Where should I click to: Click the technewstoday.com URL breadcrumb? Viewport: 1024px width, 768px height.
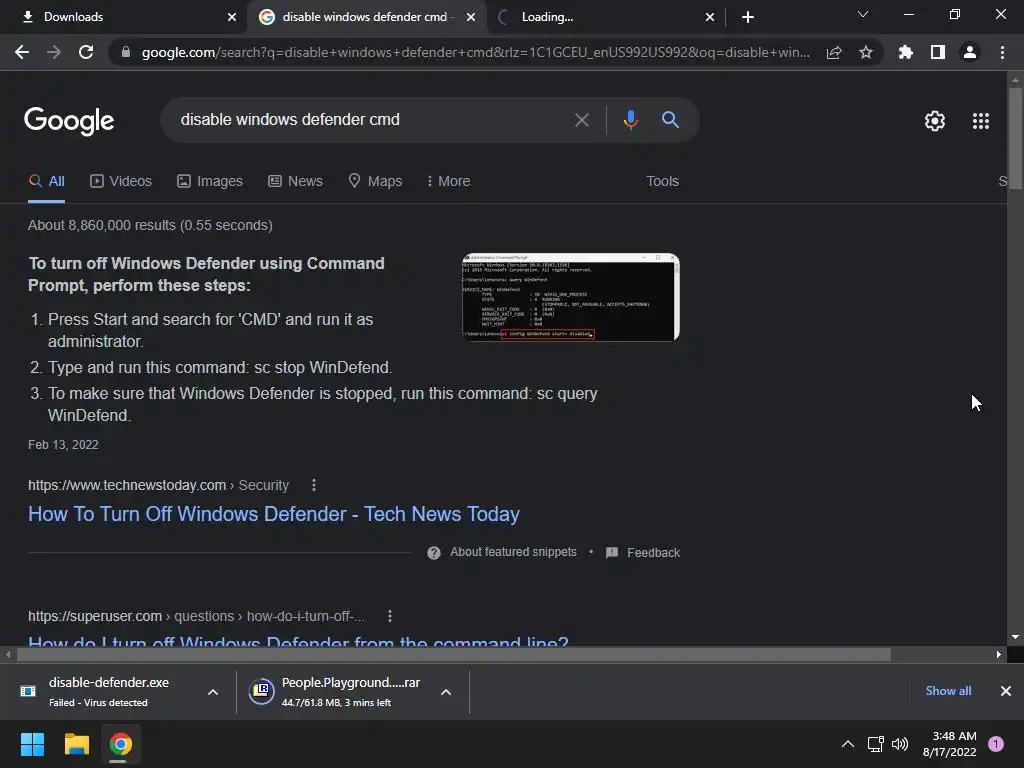click(x=158, y=485)
